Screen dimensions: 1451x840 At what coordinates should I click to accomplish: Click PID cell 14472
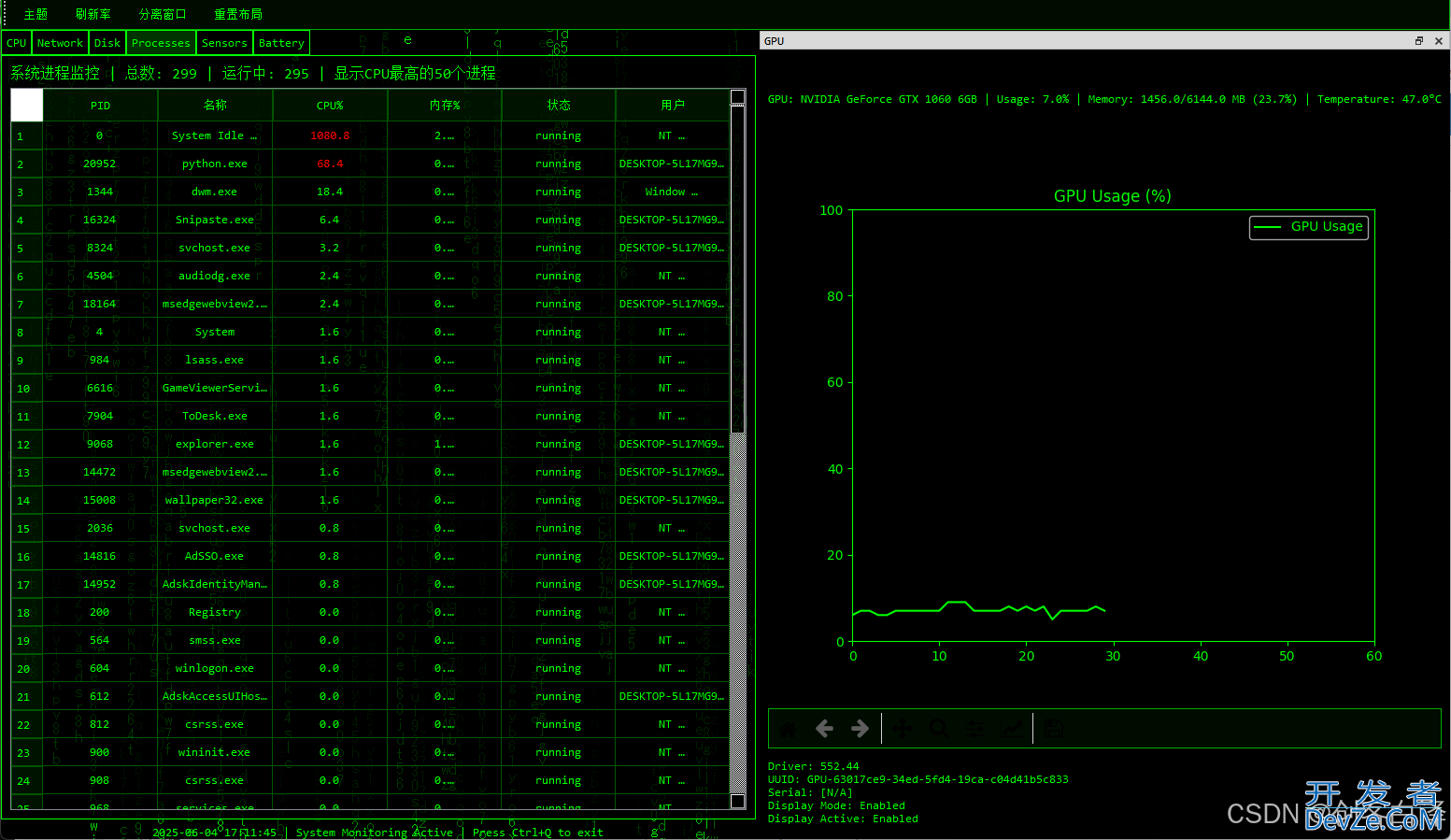[x=100, y=472]
